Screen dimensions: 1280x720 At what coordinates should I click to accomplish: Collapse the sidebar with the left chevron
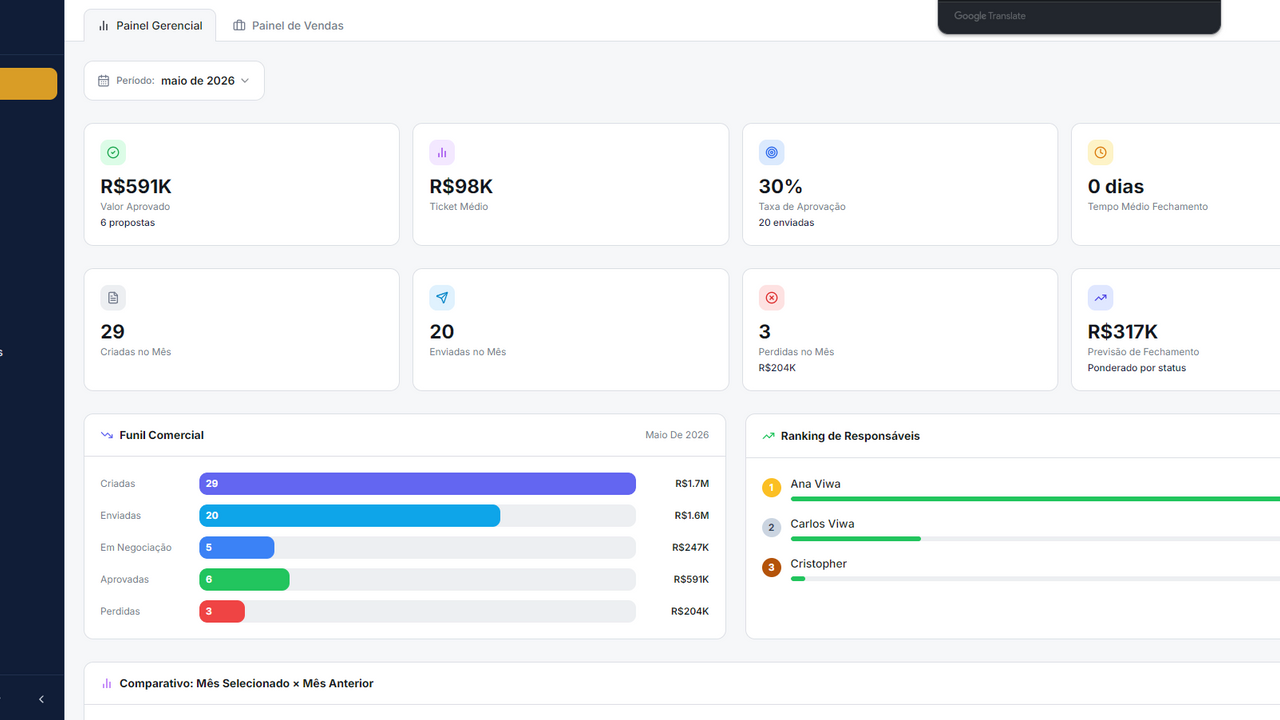pyautogui.click(x=41, y=700)
